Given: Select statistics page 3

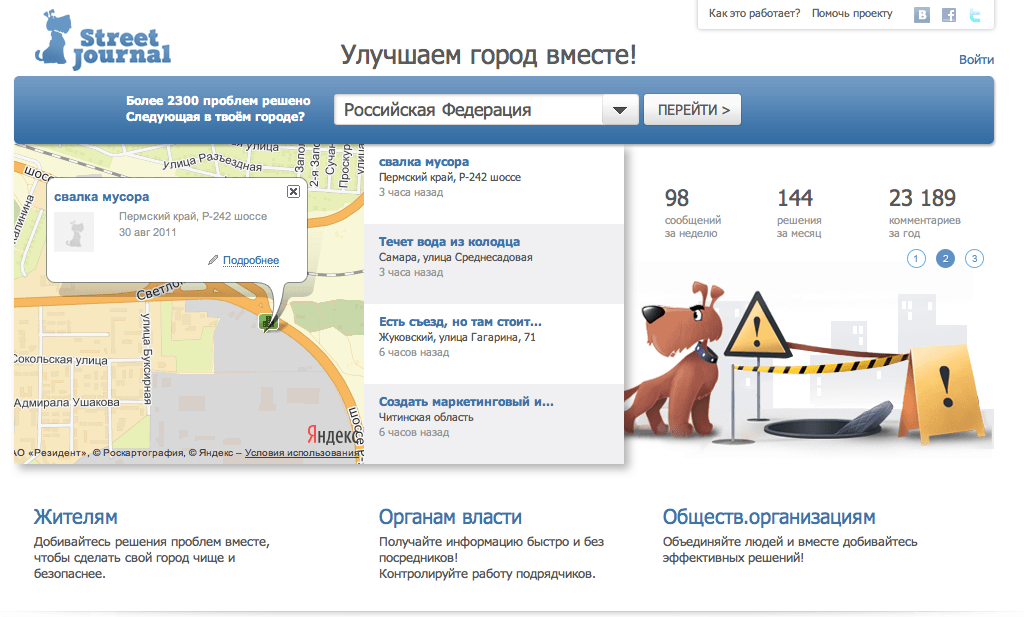Looking at the screenshot, I should coord(973,258).
